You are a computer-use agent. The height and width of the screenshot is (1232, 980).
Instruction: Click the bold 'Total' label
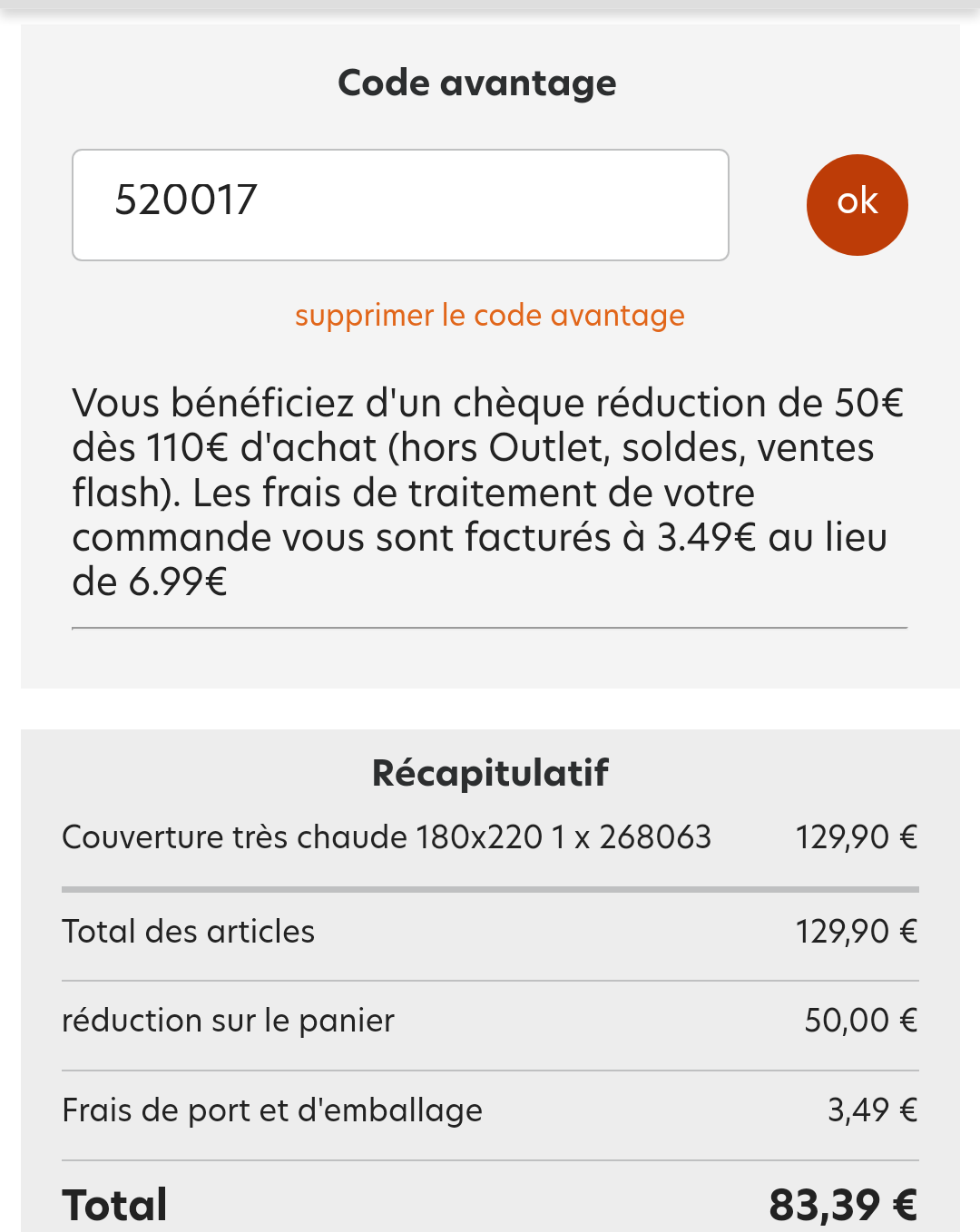click(115, 1206)
